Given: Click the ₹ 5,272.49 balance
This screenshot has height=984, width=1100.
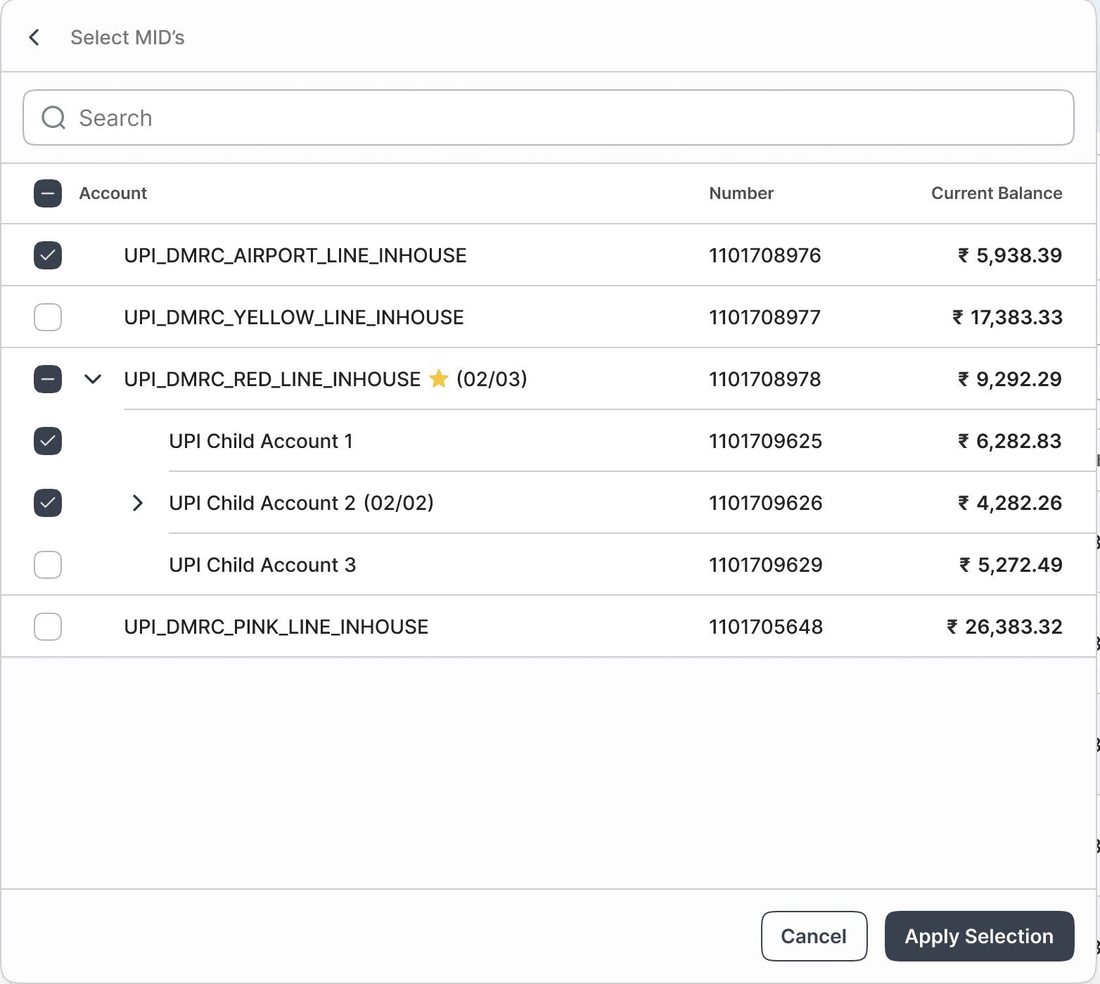Looking at the screenshot, I should click(1011, 565).
